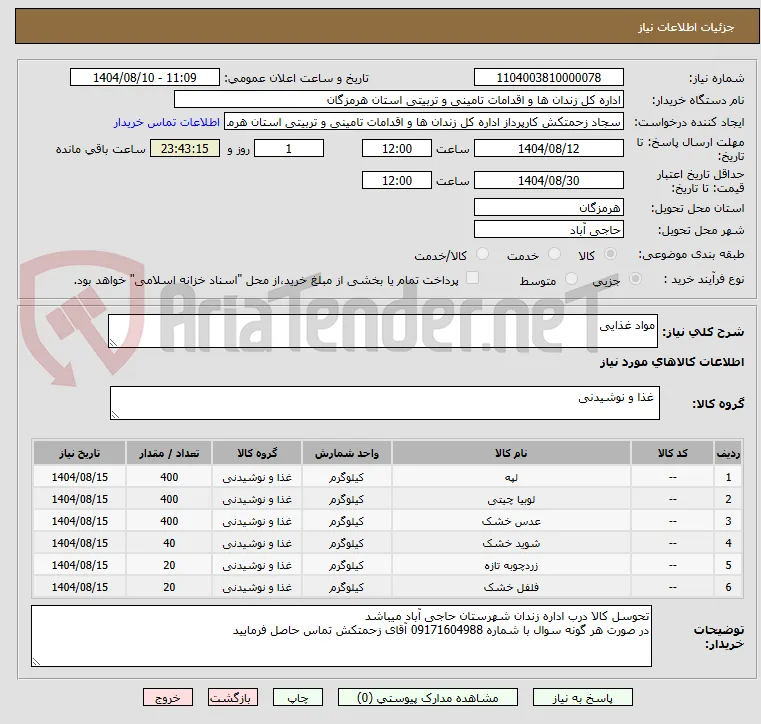Toggle اسناد خزانه اسلامی payment checkbox

coord(472,278)
